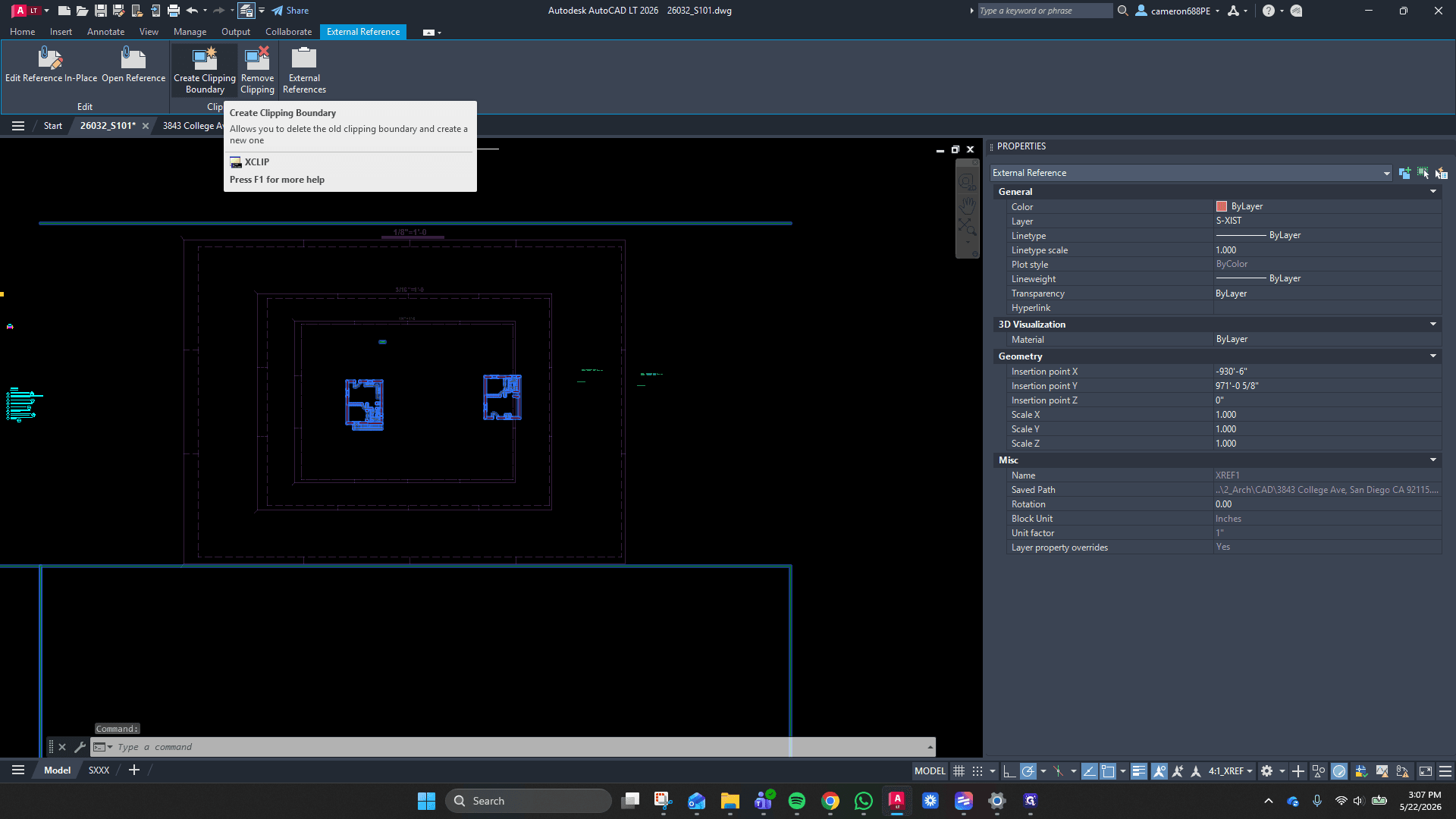
Task: Click the Quick Select icon in Properties
Action: 1441,173
